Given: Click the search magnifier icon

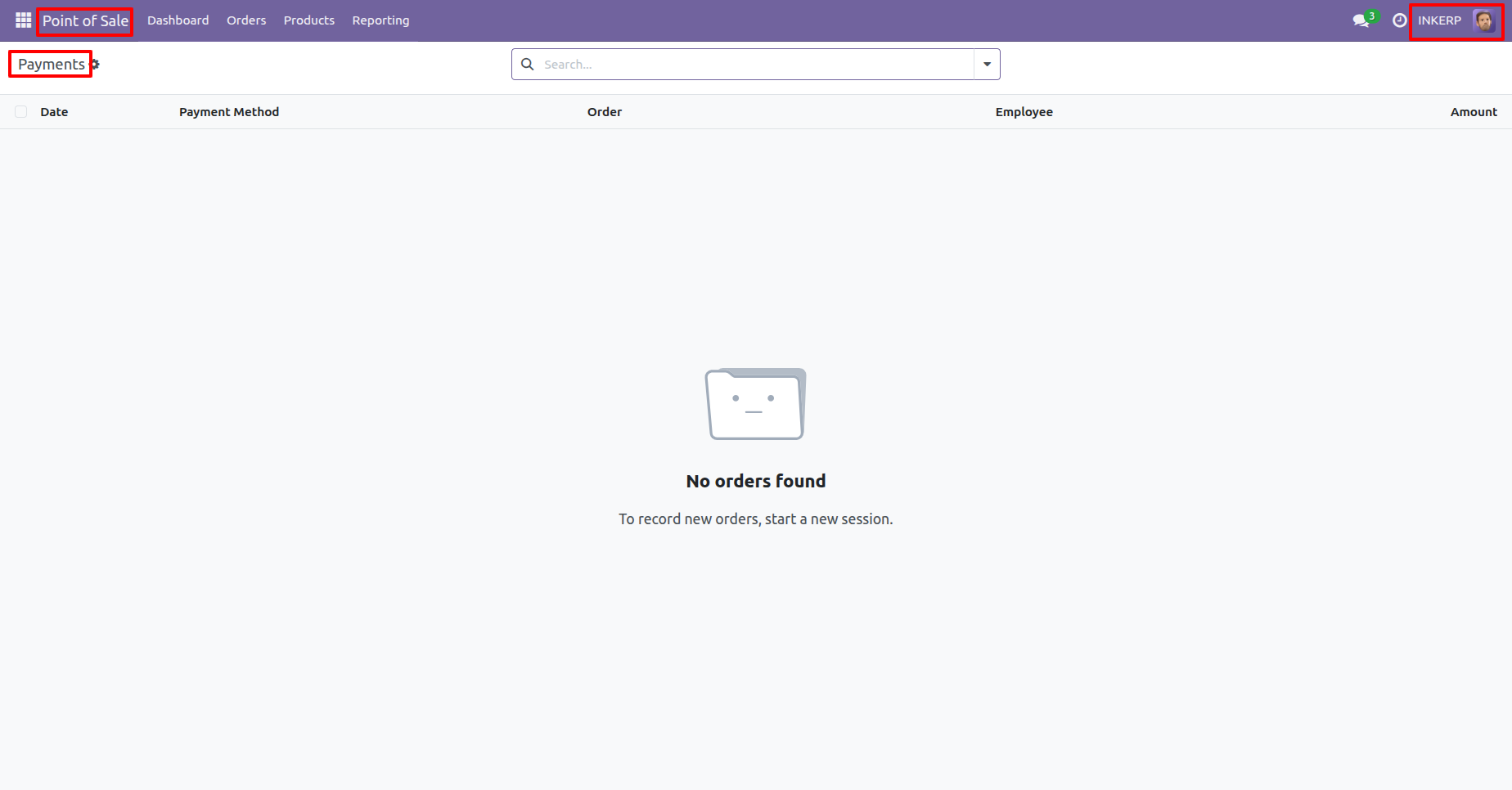Looking at the screenshot, I should [x=528, y=64].
